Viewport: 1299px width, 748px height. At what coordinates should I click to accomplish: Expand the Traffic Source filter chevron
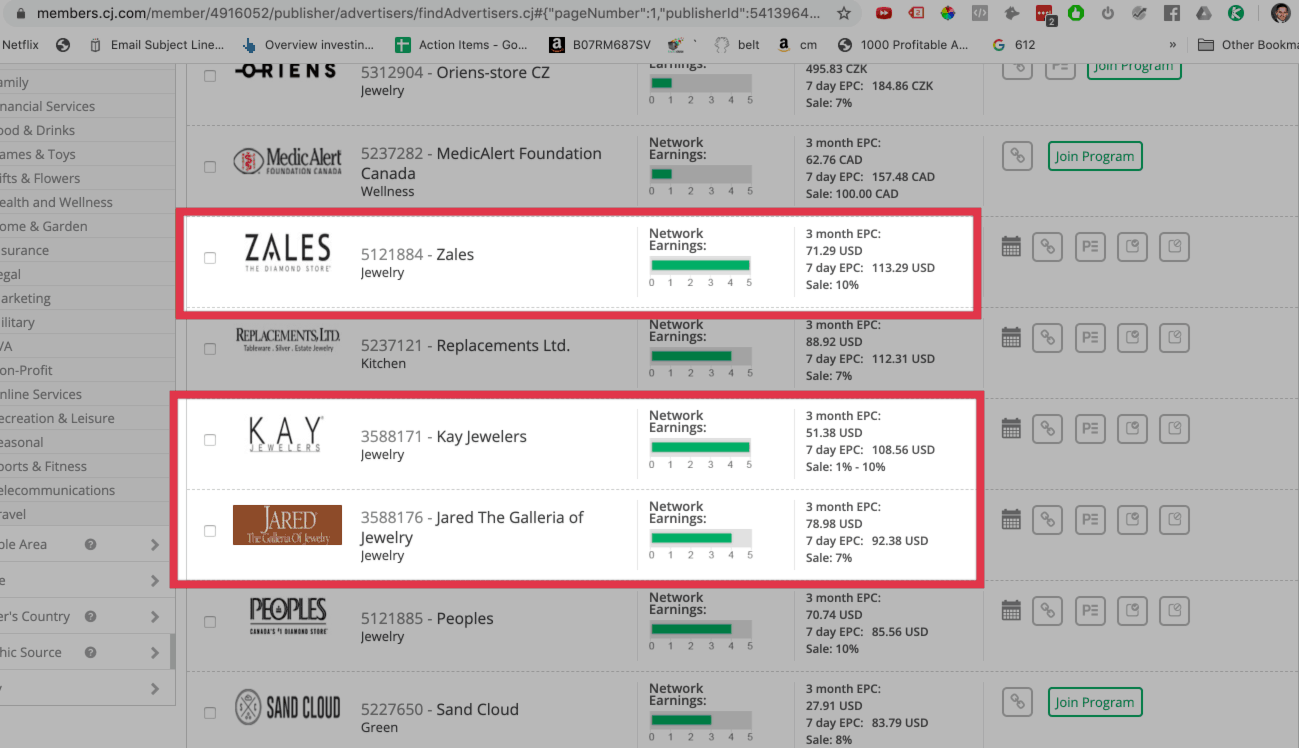pos(155,653)
